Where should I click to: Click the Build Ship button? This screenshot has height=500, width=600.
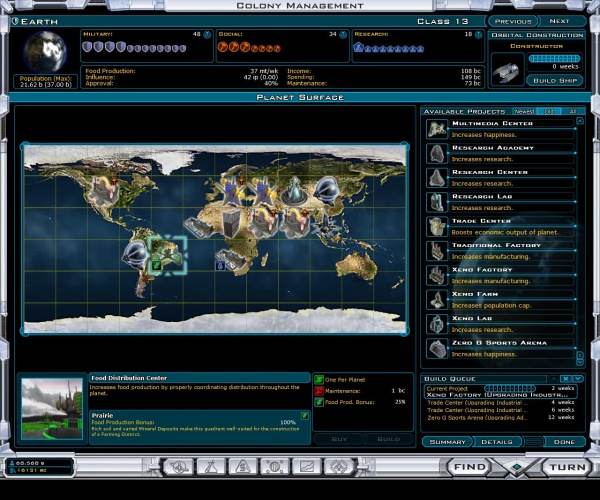point(555,81)
